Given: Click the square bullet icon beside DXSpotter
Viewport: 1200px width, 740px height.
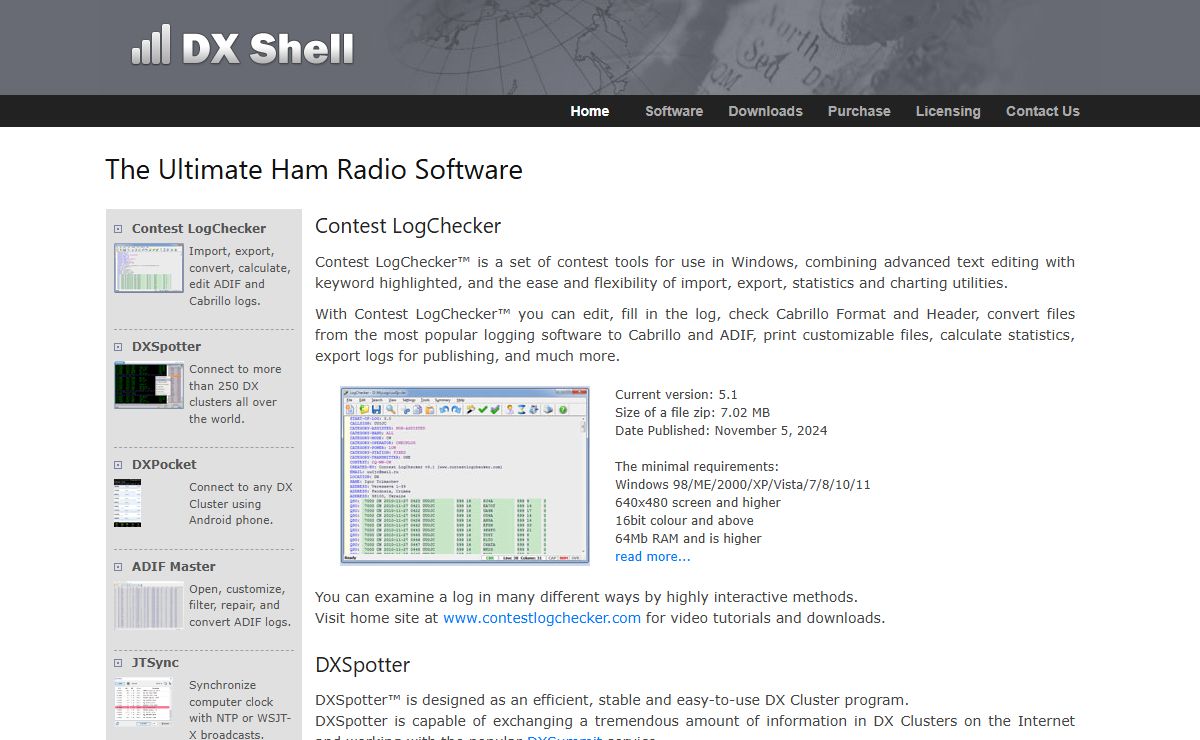Looking at the screenshot, I should point(118,347).
